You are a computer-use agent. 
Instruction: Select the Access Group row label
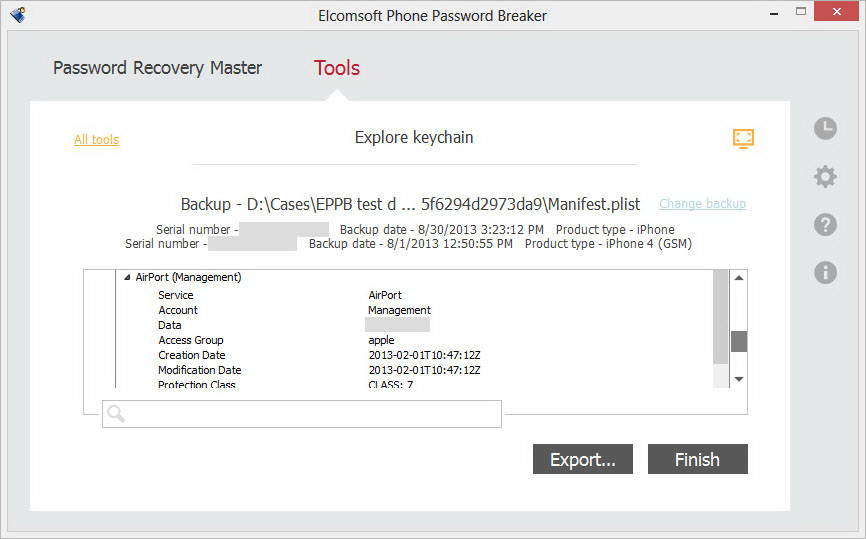[x=191, y=340]
